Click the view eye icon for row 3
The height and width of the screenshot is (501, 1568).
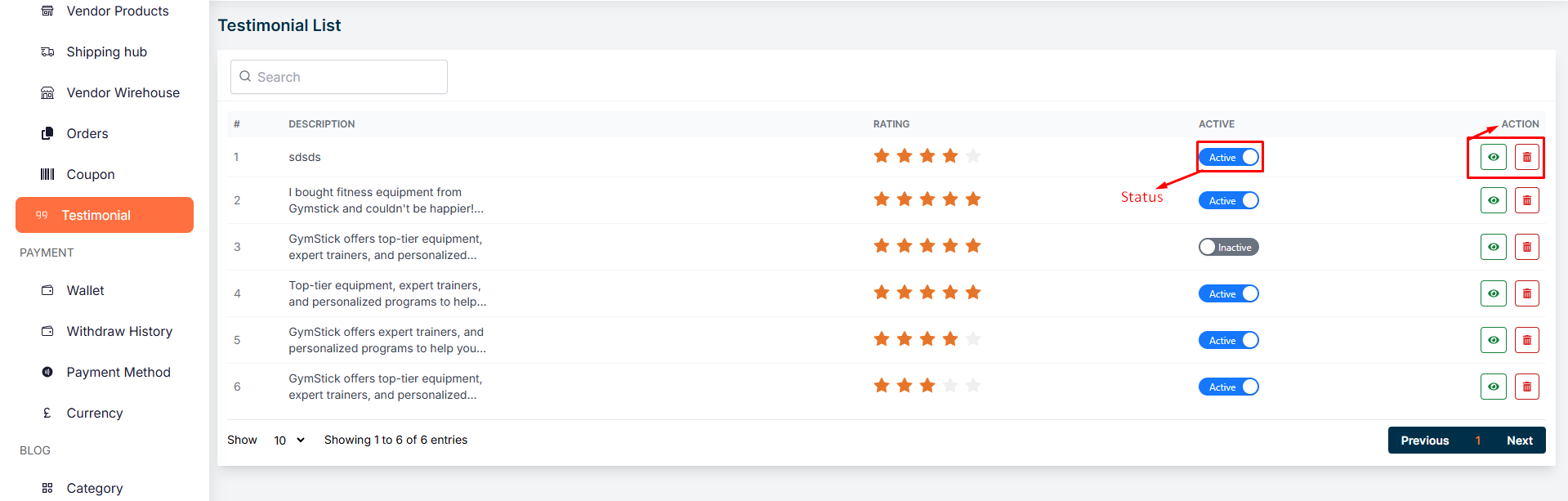coord(1493,247)
